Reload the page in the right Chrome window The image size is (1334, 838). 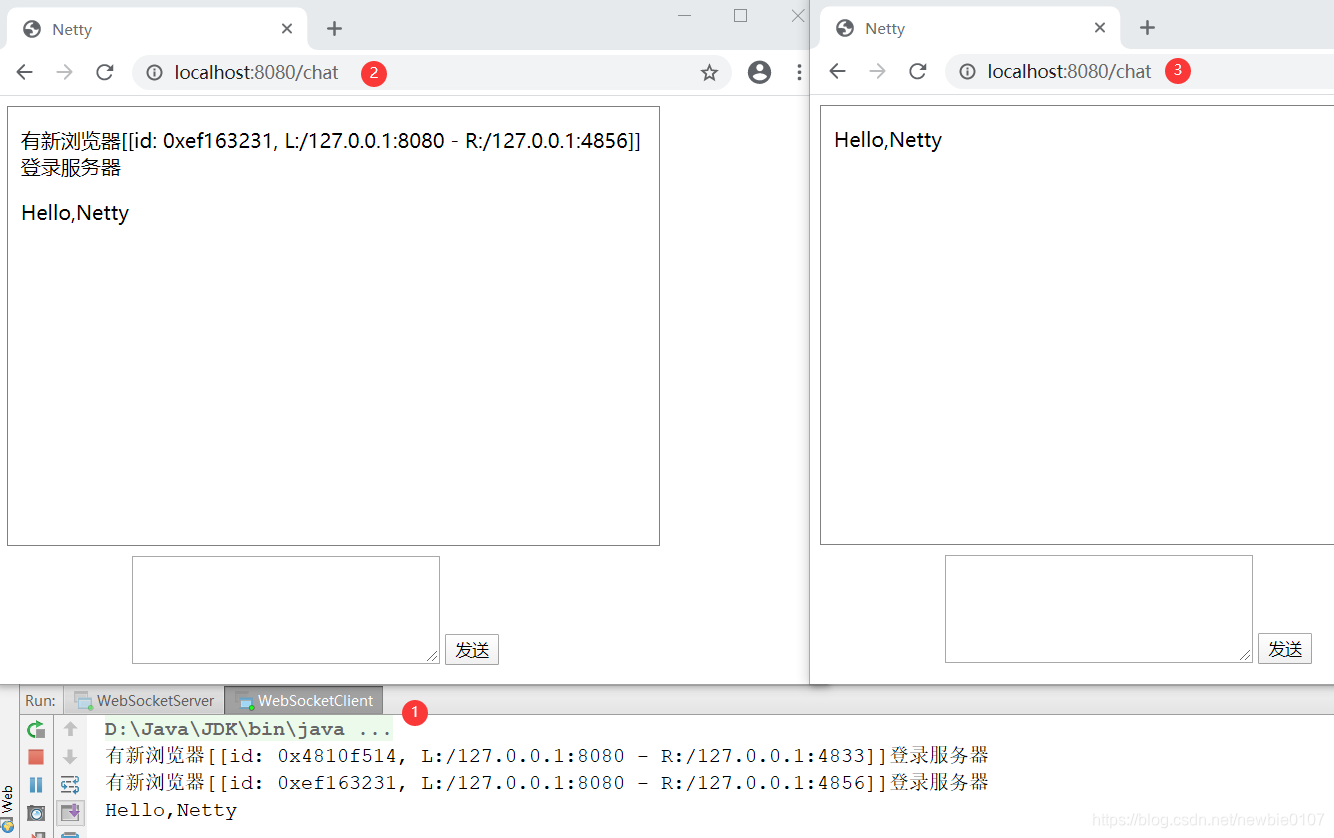[x=917, y=71]
